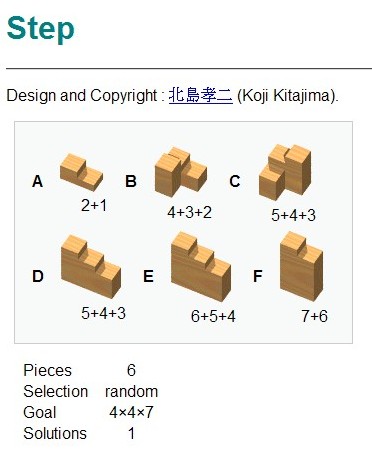Click the 6+5+4 label under piece E

tap(213, 316)
